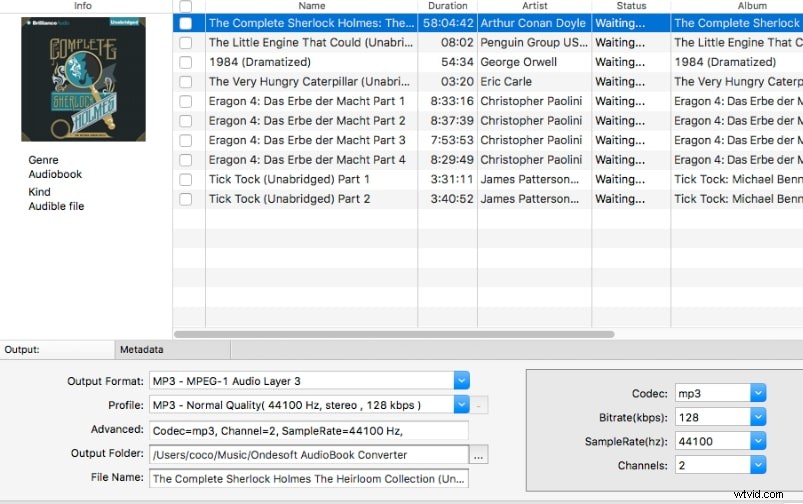The width and height of the screenshot is (803, 504).
Task: Select Eragon 4: Das Erbe der Macht Part 3
Action: (x=307, y=140)
